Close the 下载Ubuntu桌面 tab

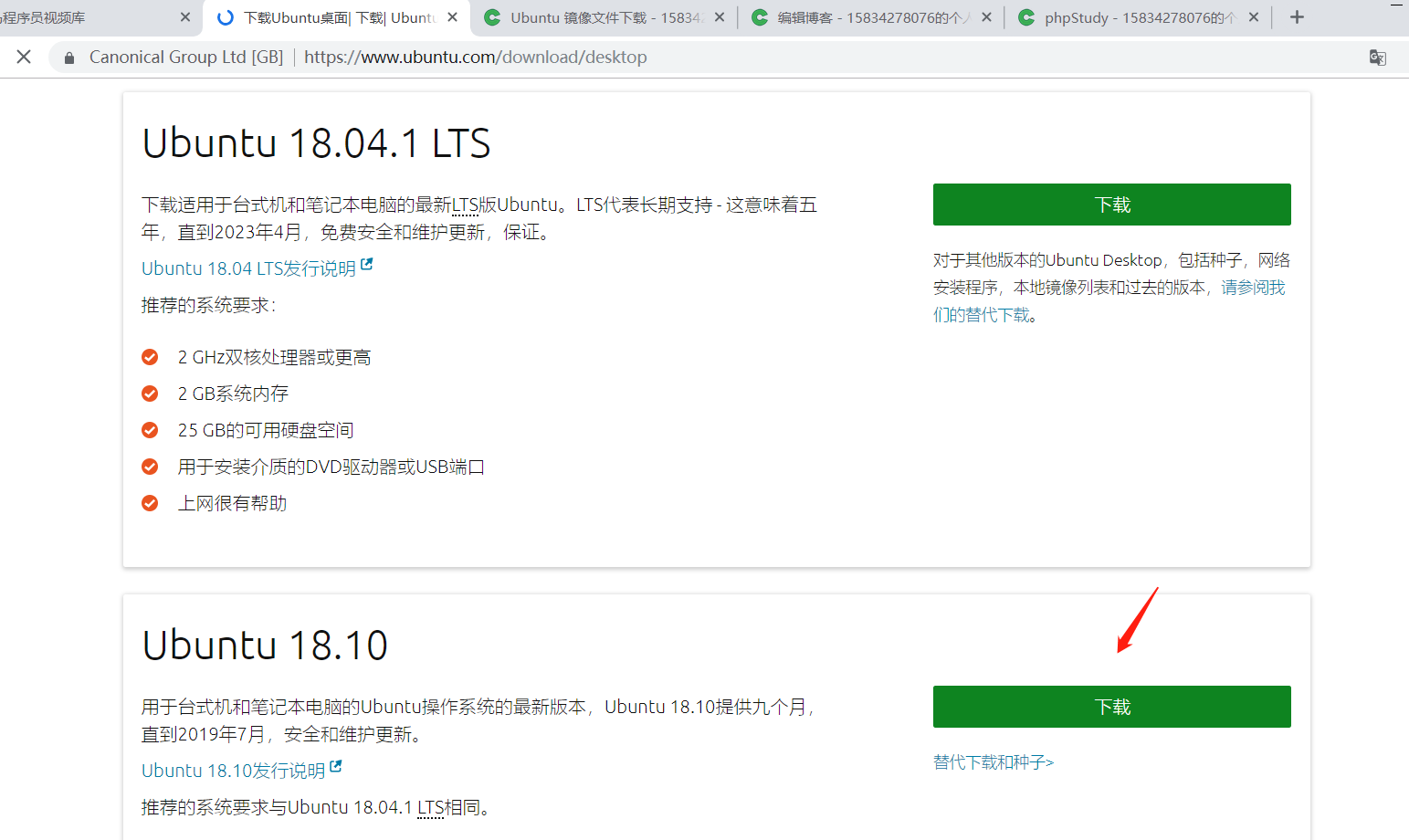452,17
